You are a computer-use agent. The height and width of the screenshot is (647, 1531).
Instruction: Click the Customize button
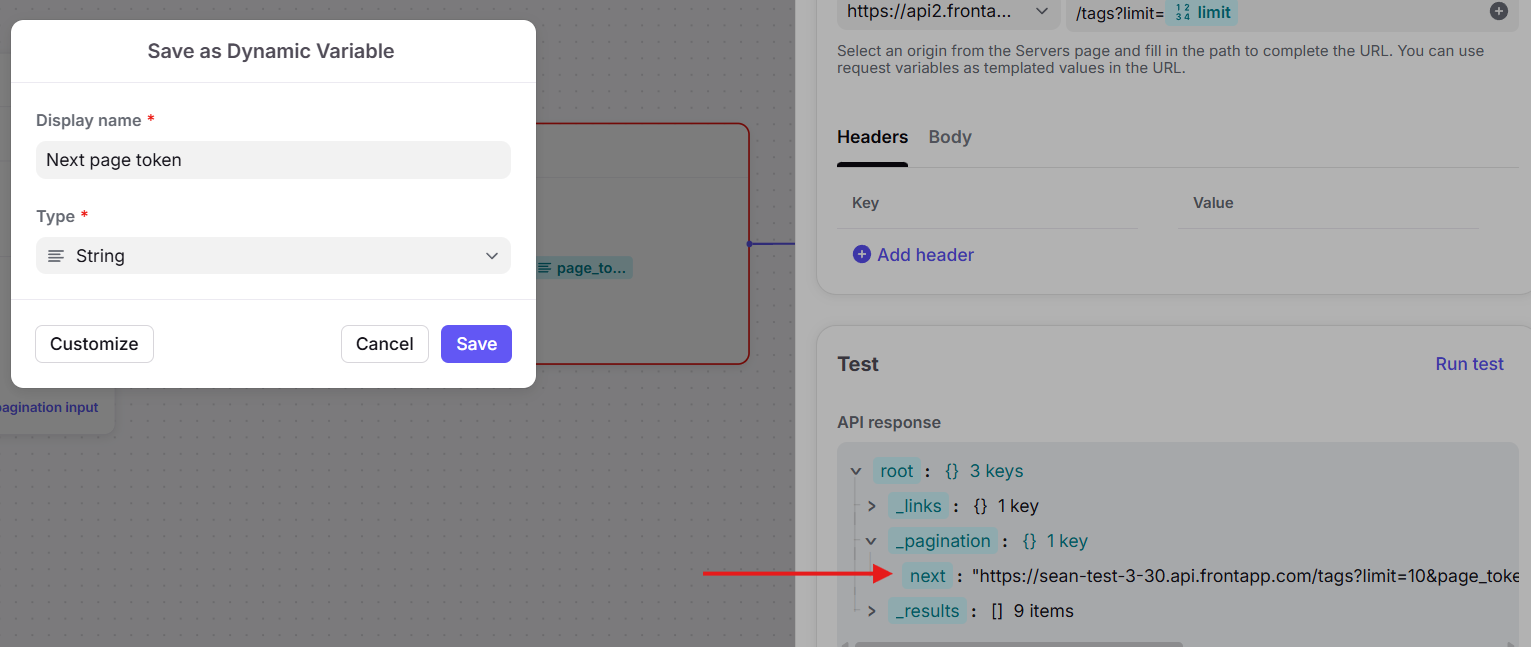click(x=94, y=344)
